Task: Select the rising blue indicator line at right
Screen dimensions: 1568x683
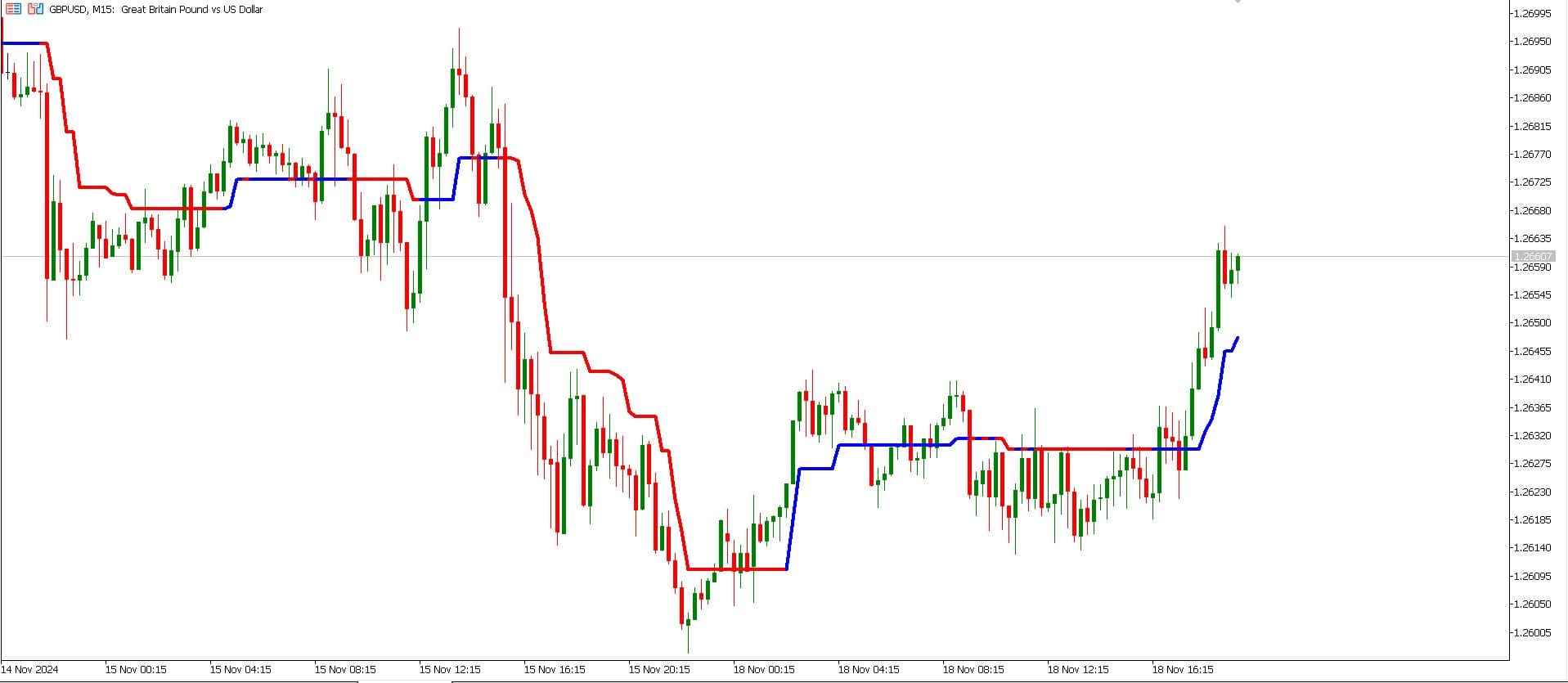Action: (1219, 393)
